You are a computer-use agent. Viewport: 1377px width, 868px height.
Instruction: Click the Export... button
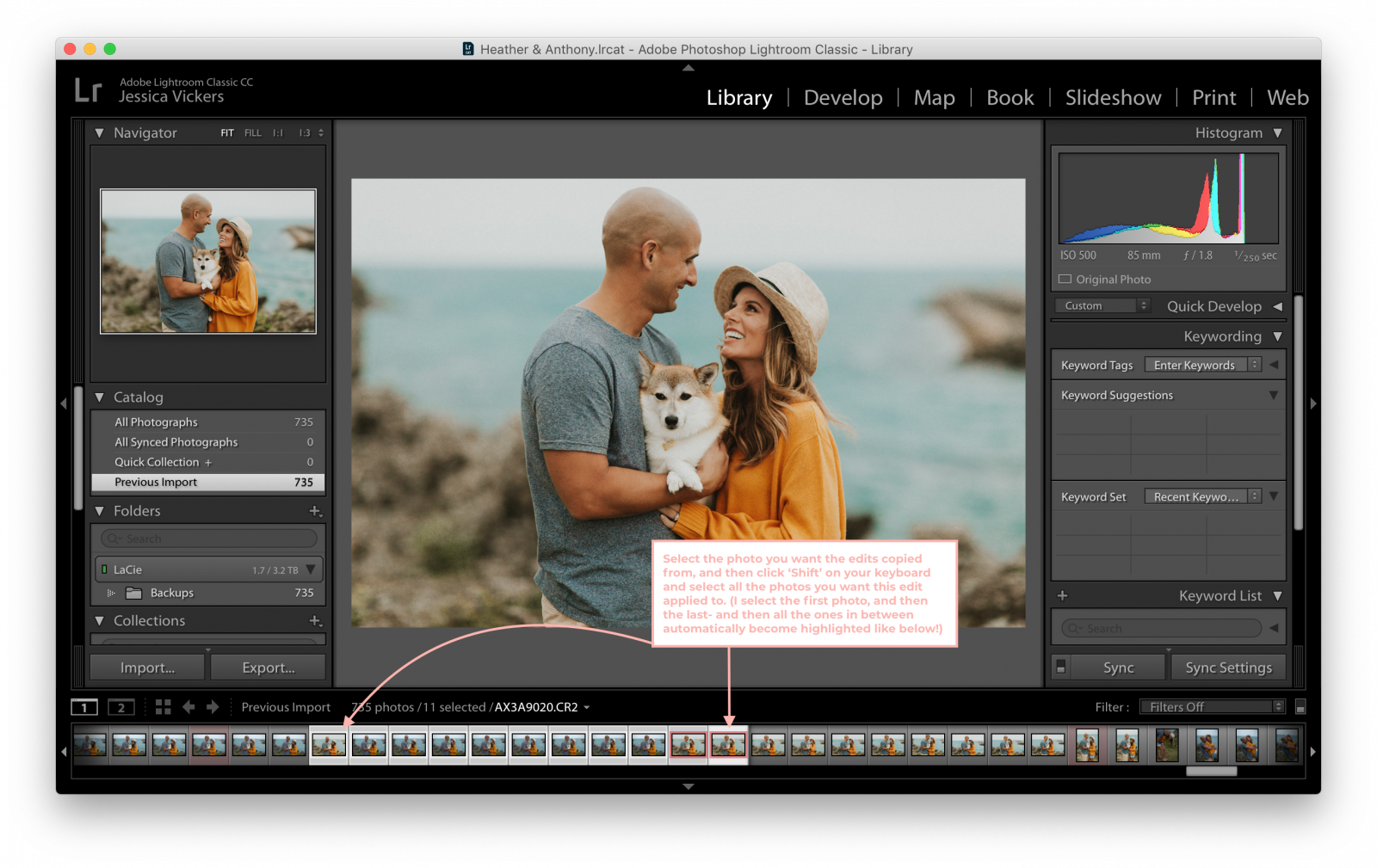tap(268, 667)
